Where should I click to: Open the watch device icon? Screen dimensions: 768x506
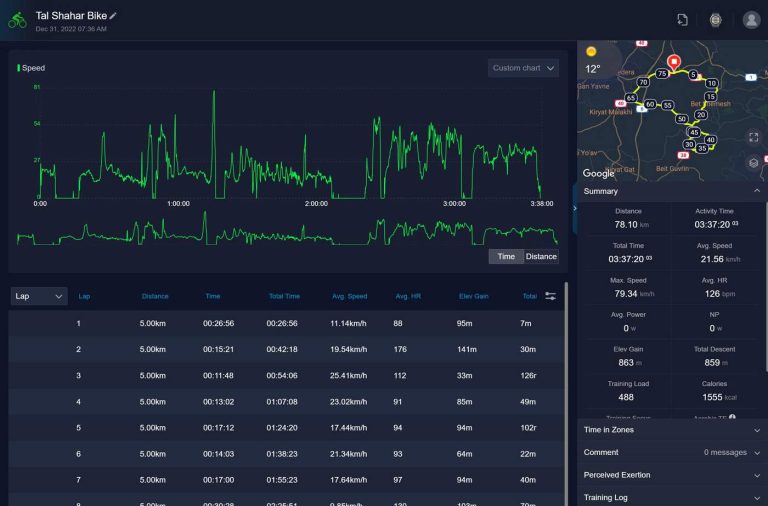pos(715,20)
